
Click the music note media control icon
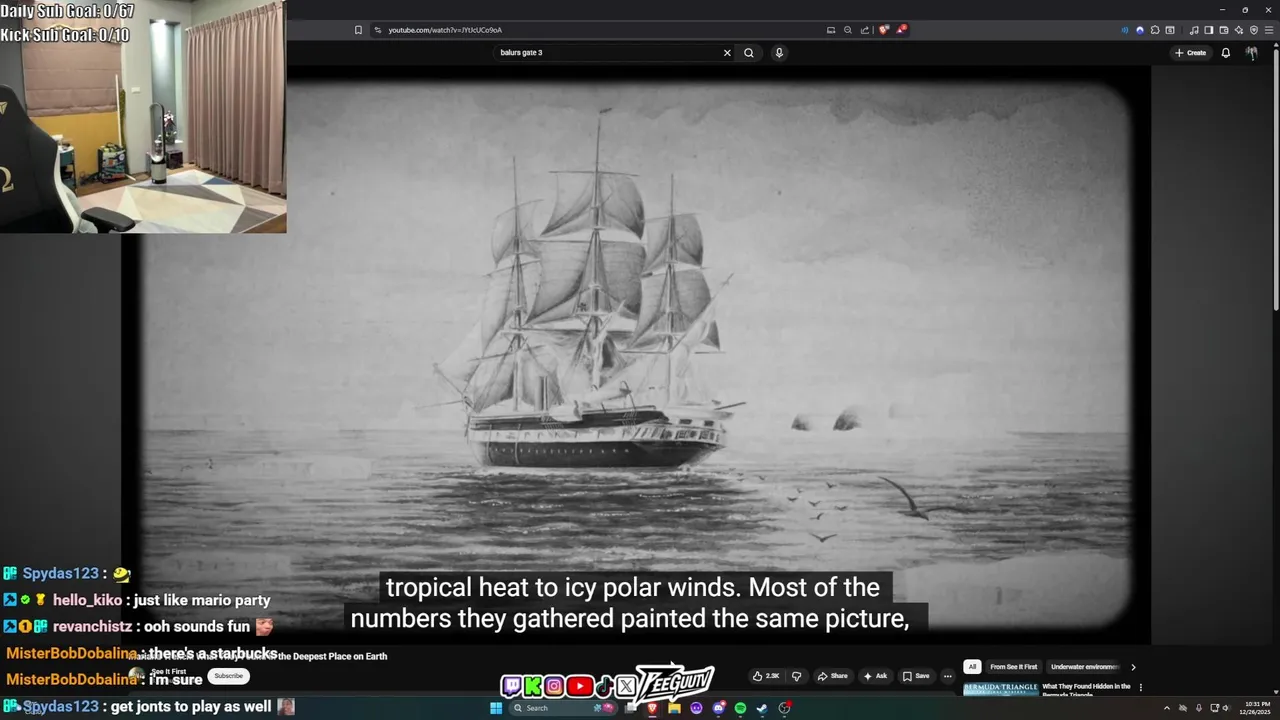(x=1194, y=30)
